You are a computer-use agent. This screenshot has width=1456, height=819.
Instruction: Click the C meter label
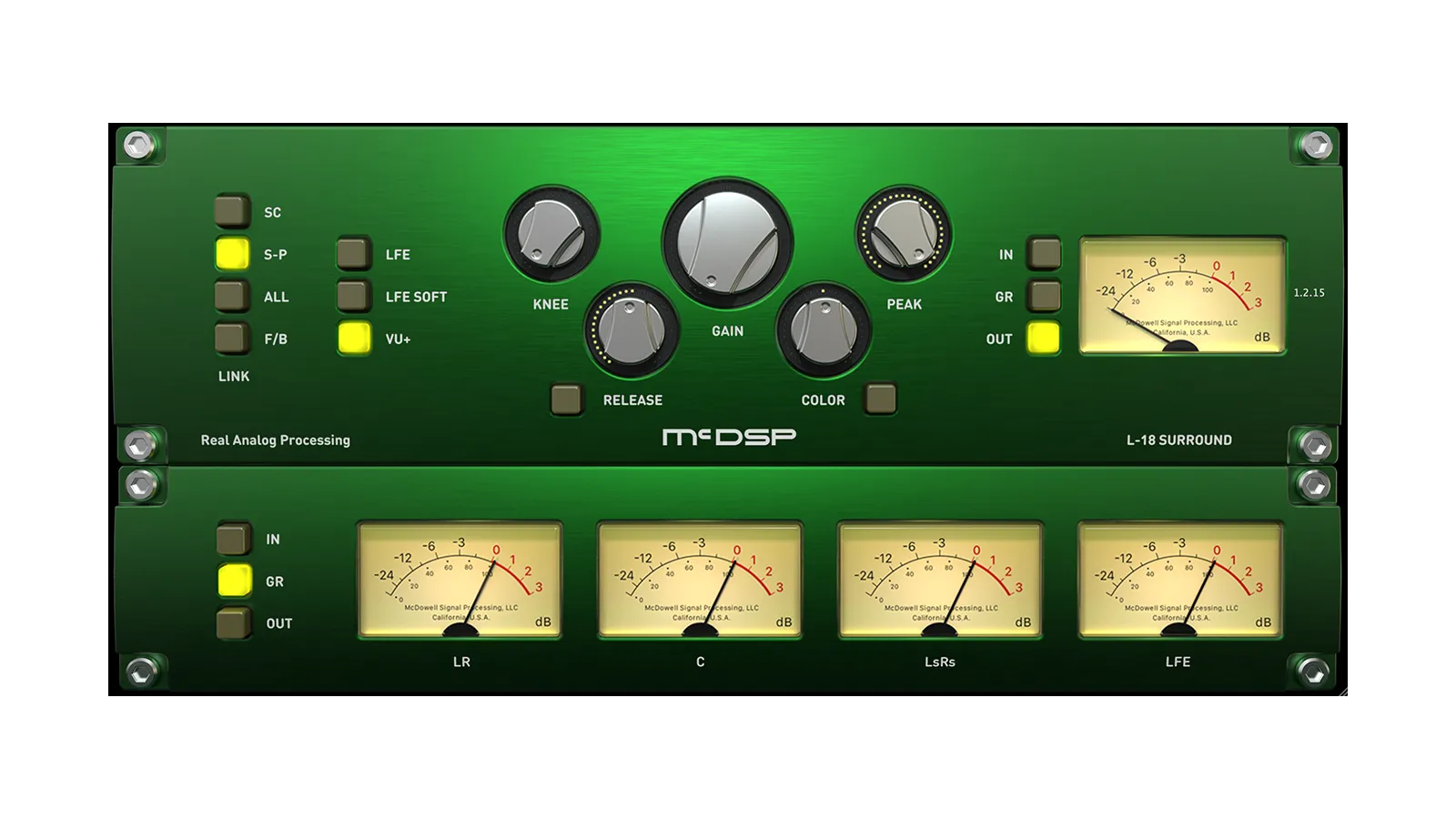click(x=700, y=662)
